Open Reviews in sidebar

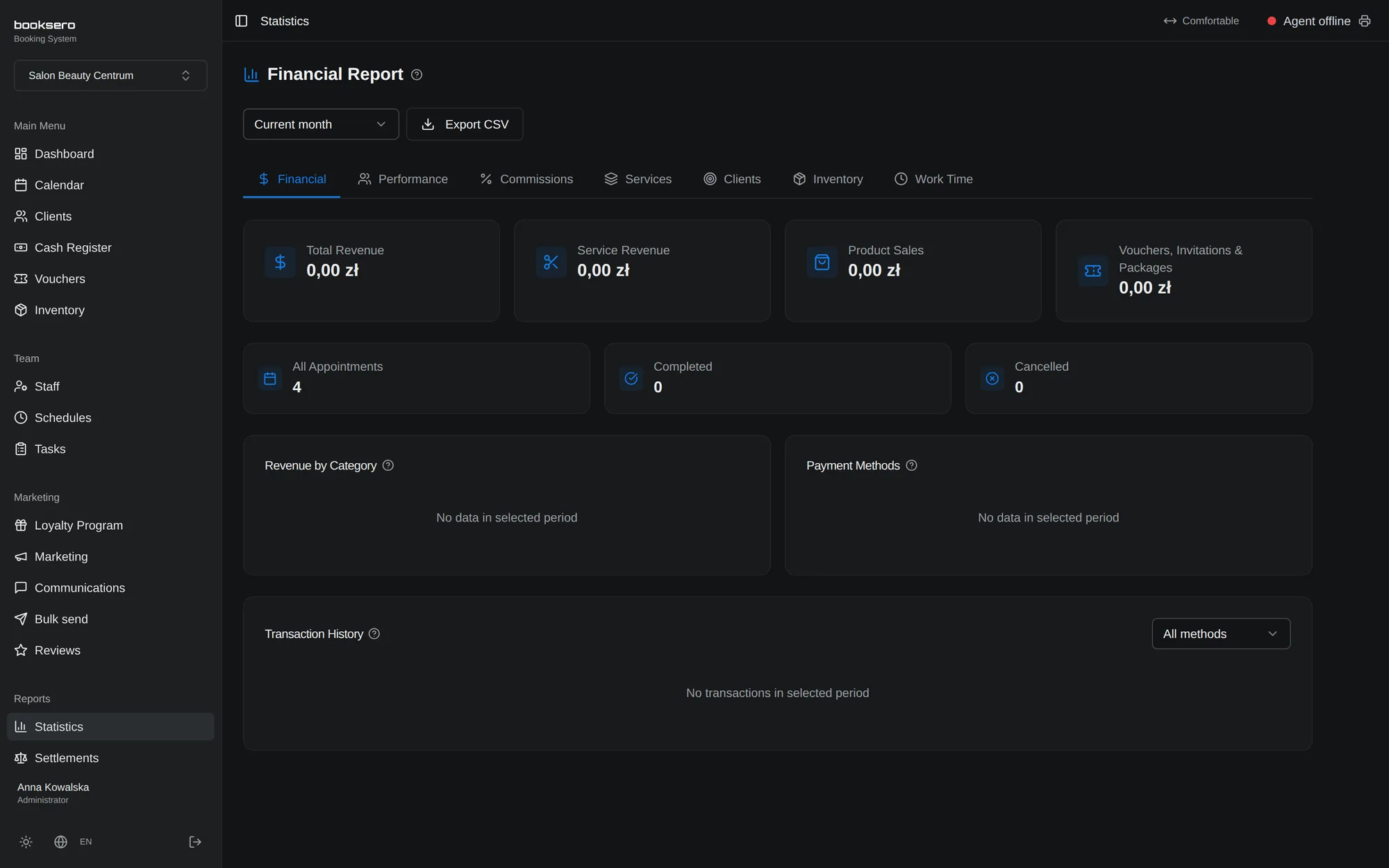pyautogui.click(x=110, y=650)
